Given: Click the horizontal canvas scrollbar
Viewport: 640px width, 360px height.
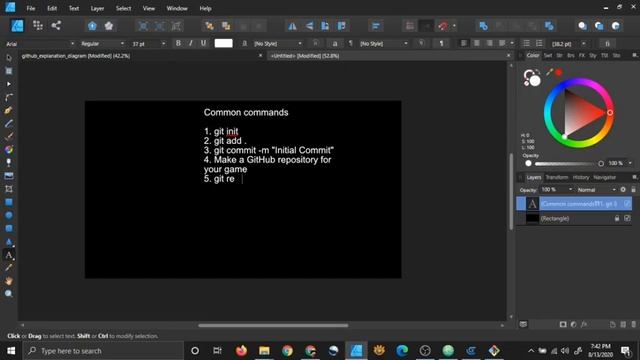Looking at the screenshot, I should (x=273, y=325).
